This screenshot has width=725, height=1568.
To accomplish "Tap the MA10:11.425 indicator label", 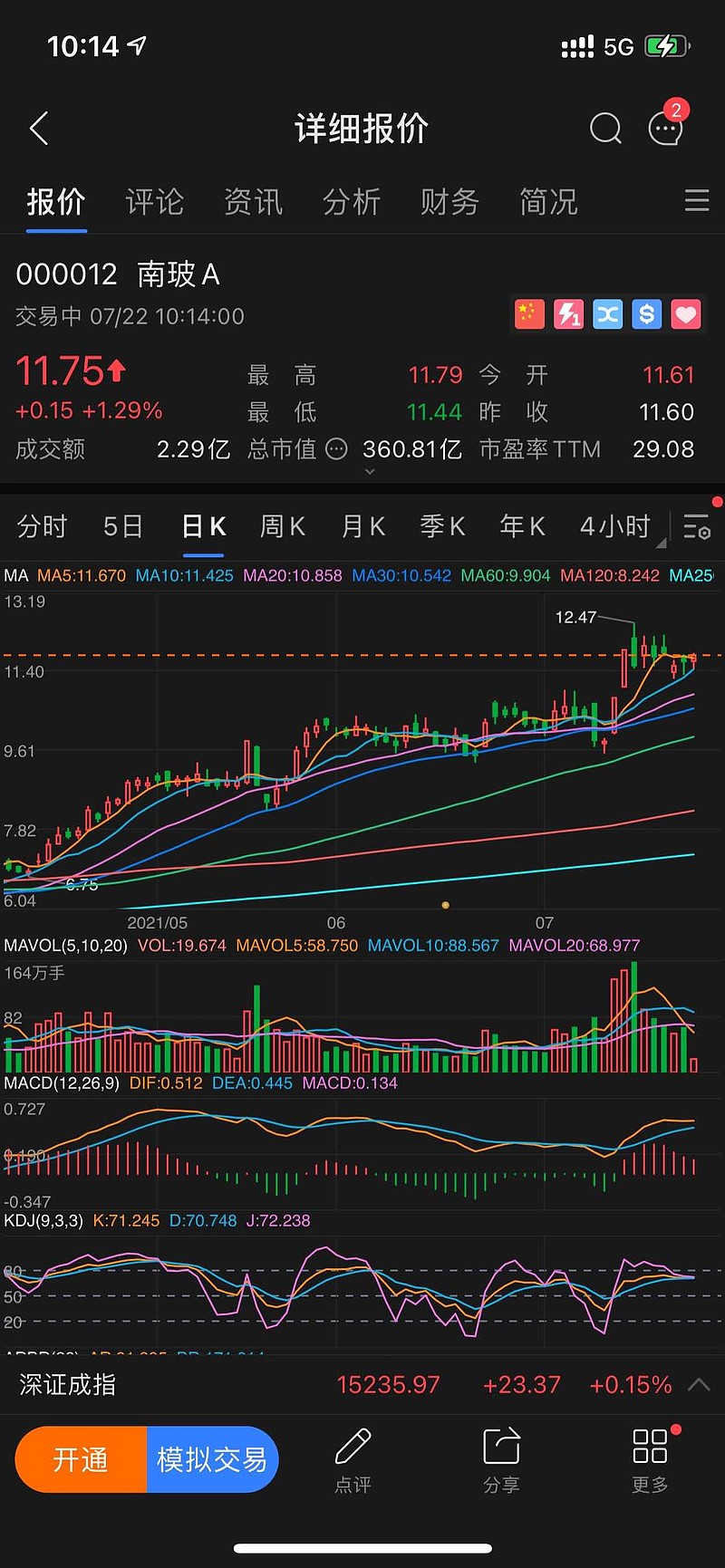I will click(x=184, y=575).
